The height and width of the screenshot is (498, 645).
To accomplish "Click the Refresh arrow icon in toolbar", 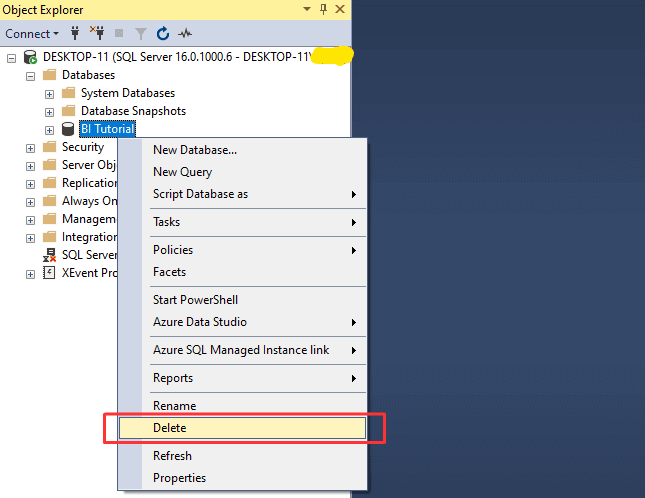I will [x=163, y=33].
